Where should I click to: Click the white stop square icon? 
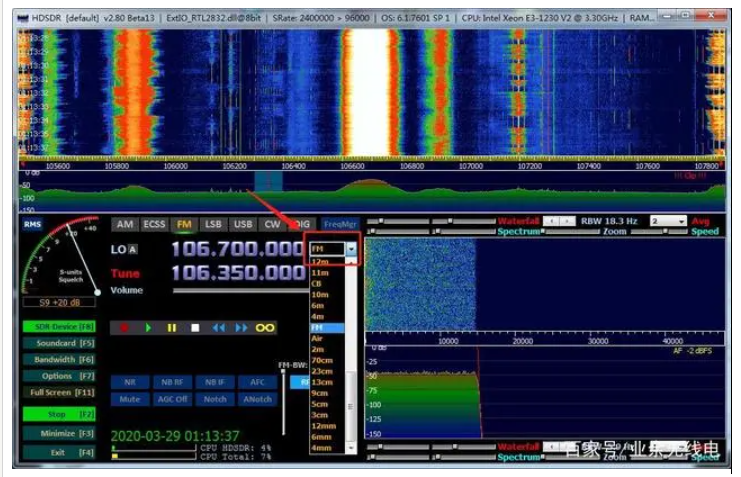point(195,327)
